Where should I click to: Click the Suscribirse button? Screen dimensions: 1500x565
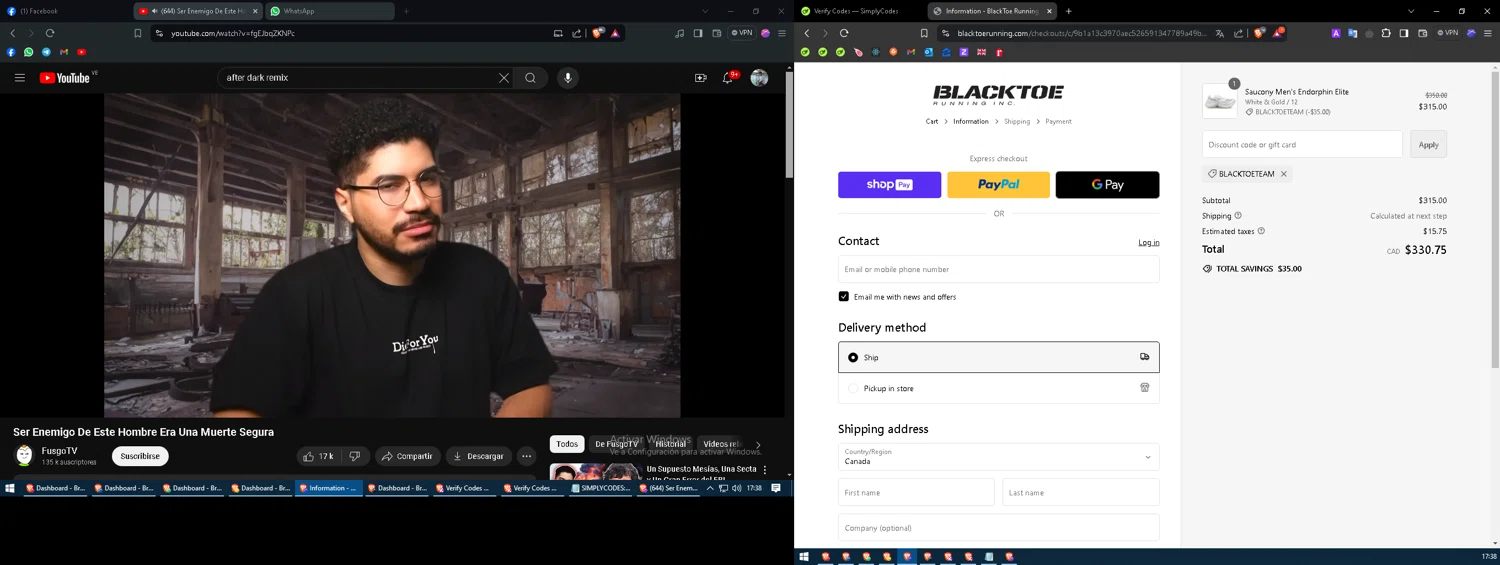tap(140, 456)
